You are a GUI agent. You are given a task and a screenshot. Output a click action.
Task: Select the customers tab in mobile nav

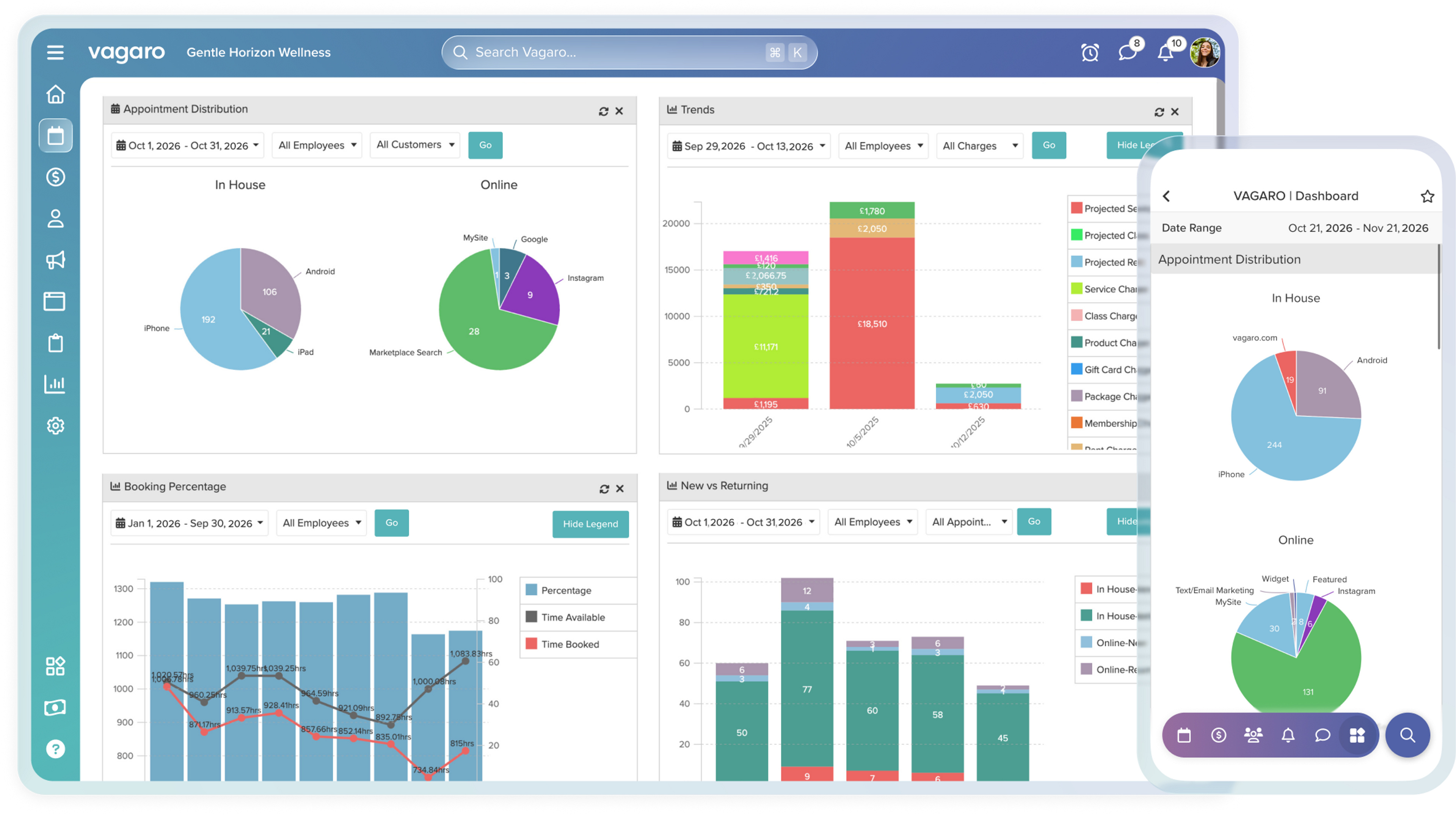click(1253, 735)
